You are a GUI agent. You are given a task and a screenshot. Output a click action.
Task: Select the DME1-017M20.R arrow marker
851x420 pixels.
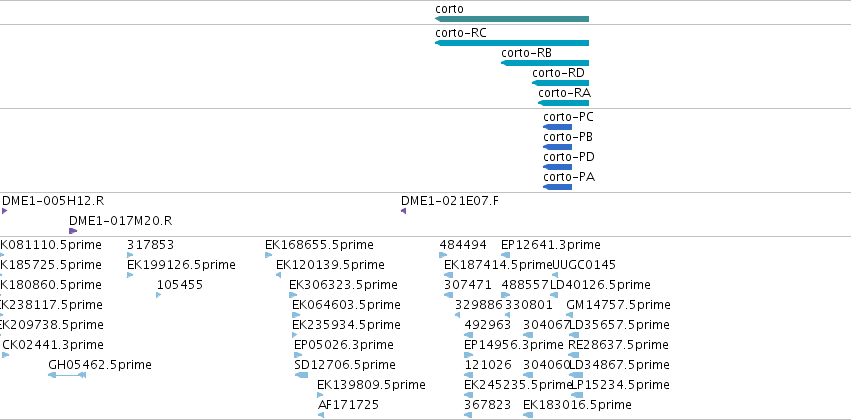[73, 231]
